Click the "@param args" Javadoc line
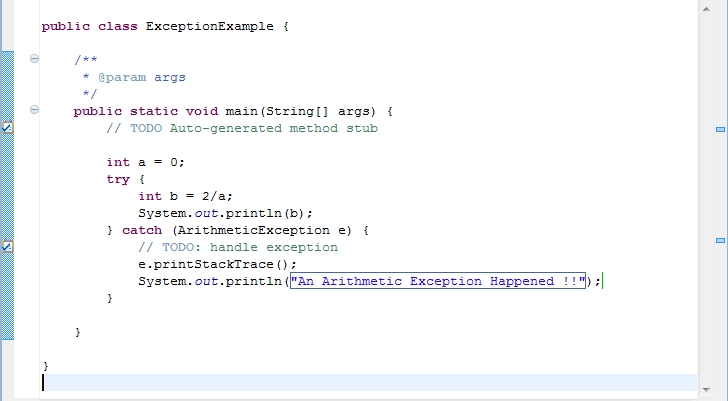 (x=134, y=78)
